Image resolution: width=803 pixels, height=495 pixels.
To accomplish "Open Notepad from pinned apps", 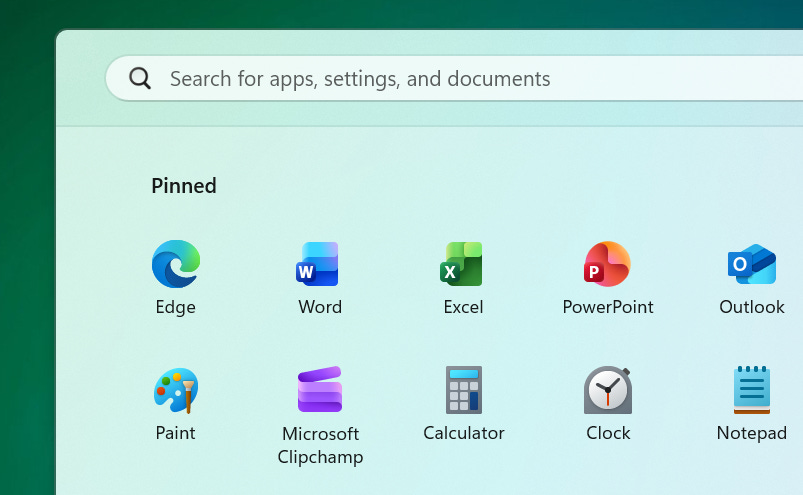I will pos(752,390).
